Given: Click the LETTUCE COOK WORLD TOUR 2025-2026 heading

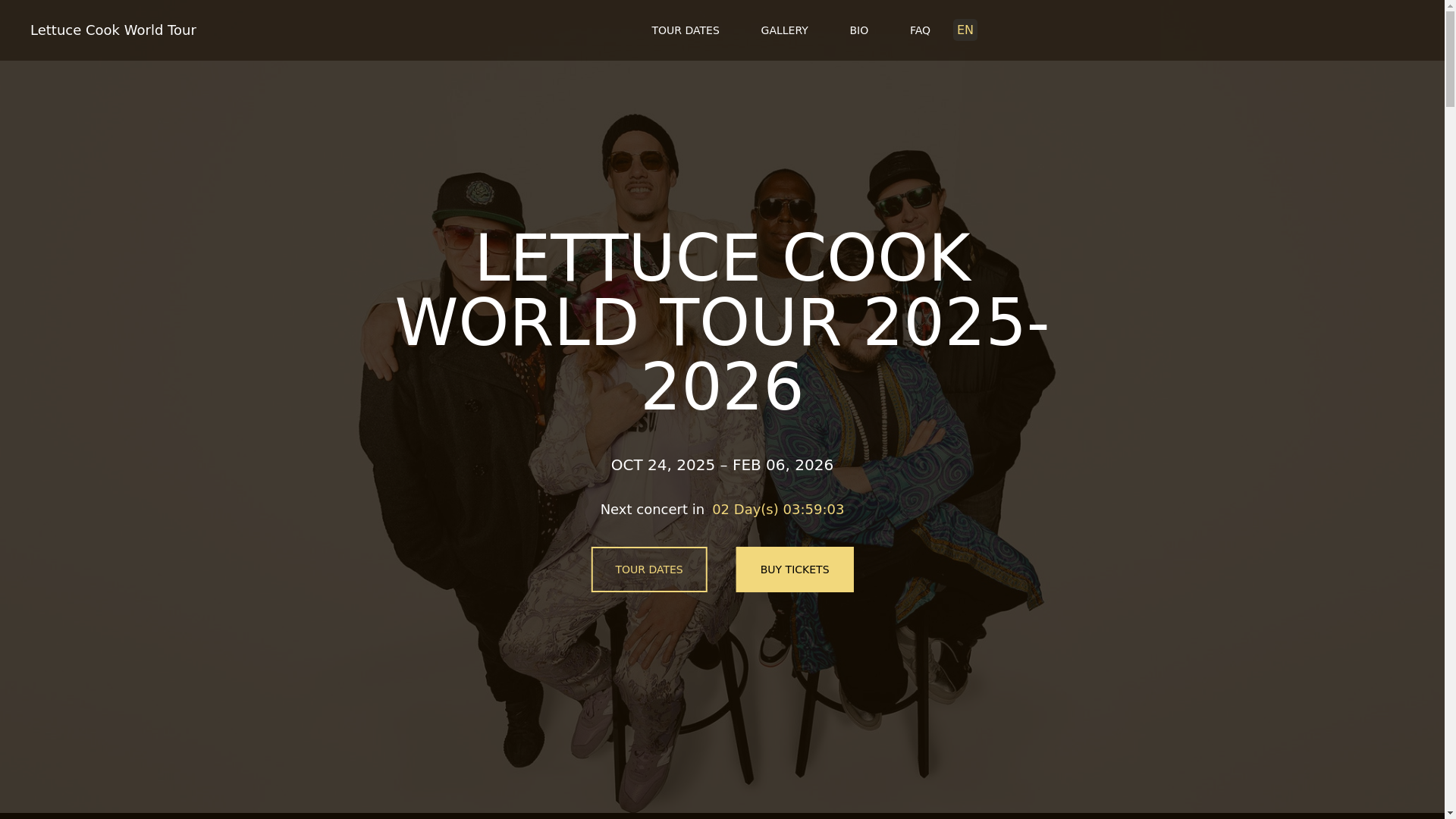Looking at the screenshot, I should 722,322.
